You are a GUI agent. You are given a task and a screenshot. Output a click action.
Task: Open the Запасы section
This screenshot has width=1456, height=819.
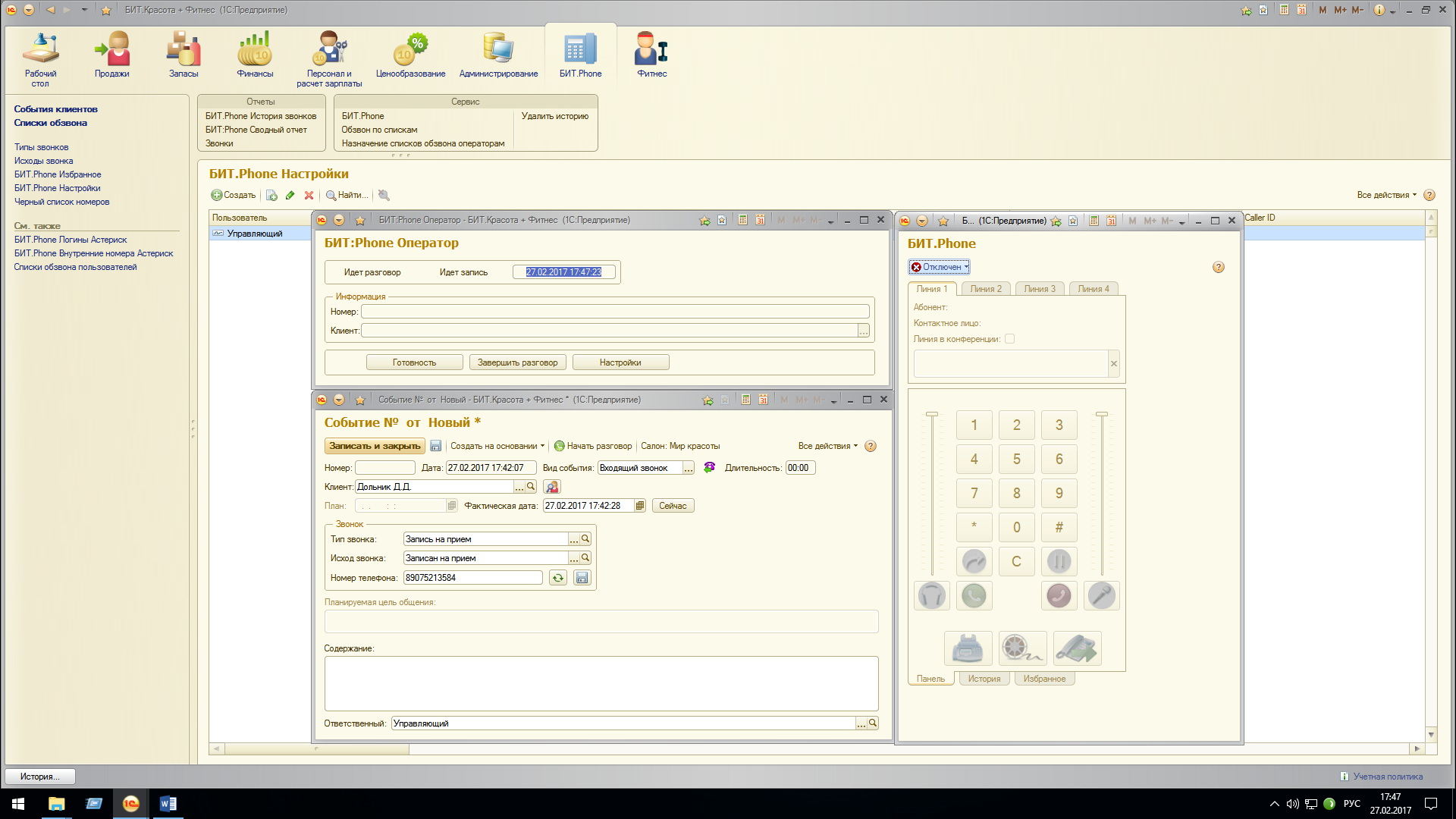point(184,55)
